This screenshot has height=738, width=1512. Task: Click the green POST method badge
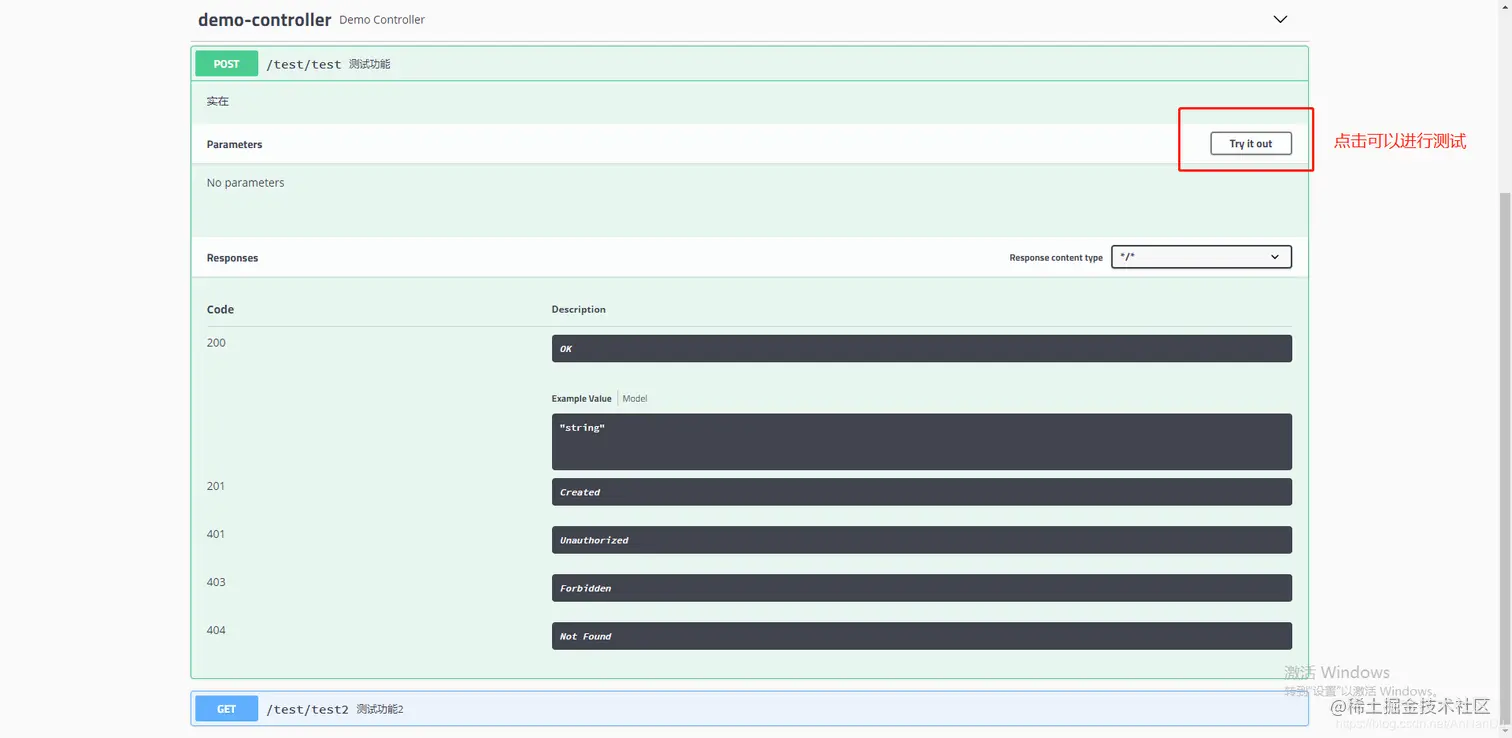coord(226,64)
